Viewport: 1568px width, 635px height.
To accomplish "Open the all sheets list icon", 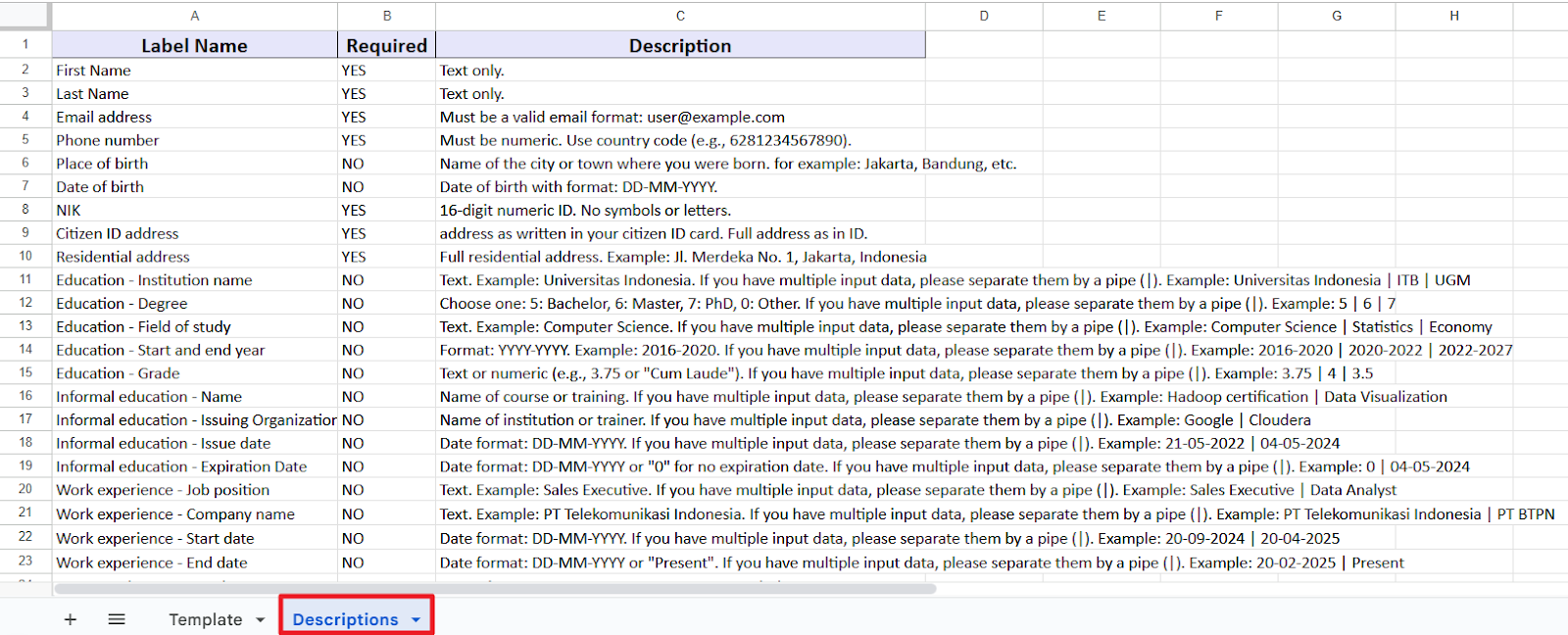I will 117,619.
